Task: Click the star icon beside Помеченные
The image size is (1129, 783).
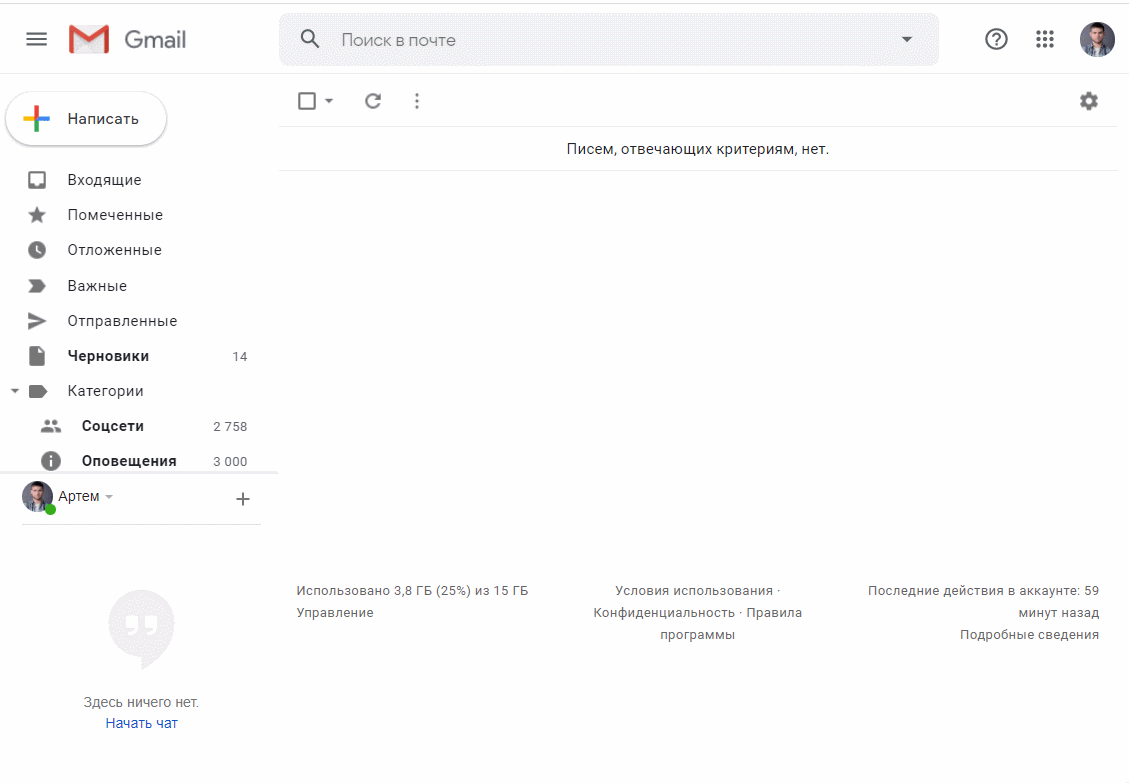Action: 37,215
